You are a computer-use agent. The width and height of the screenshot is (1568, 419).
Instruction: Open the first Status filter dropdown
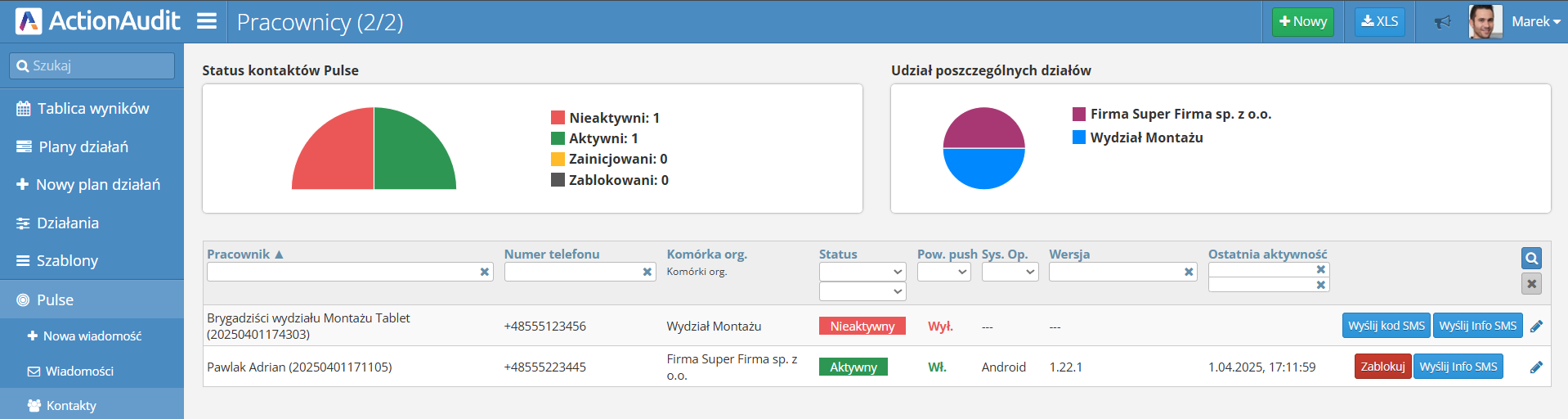[862, 272]
